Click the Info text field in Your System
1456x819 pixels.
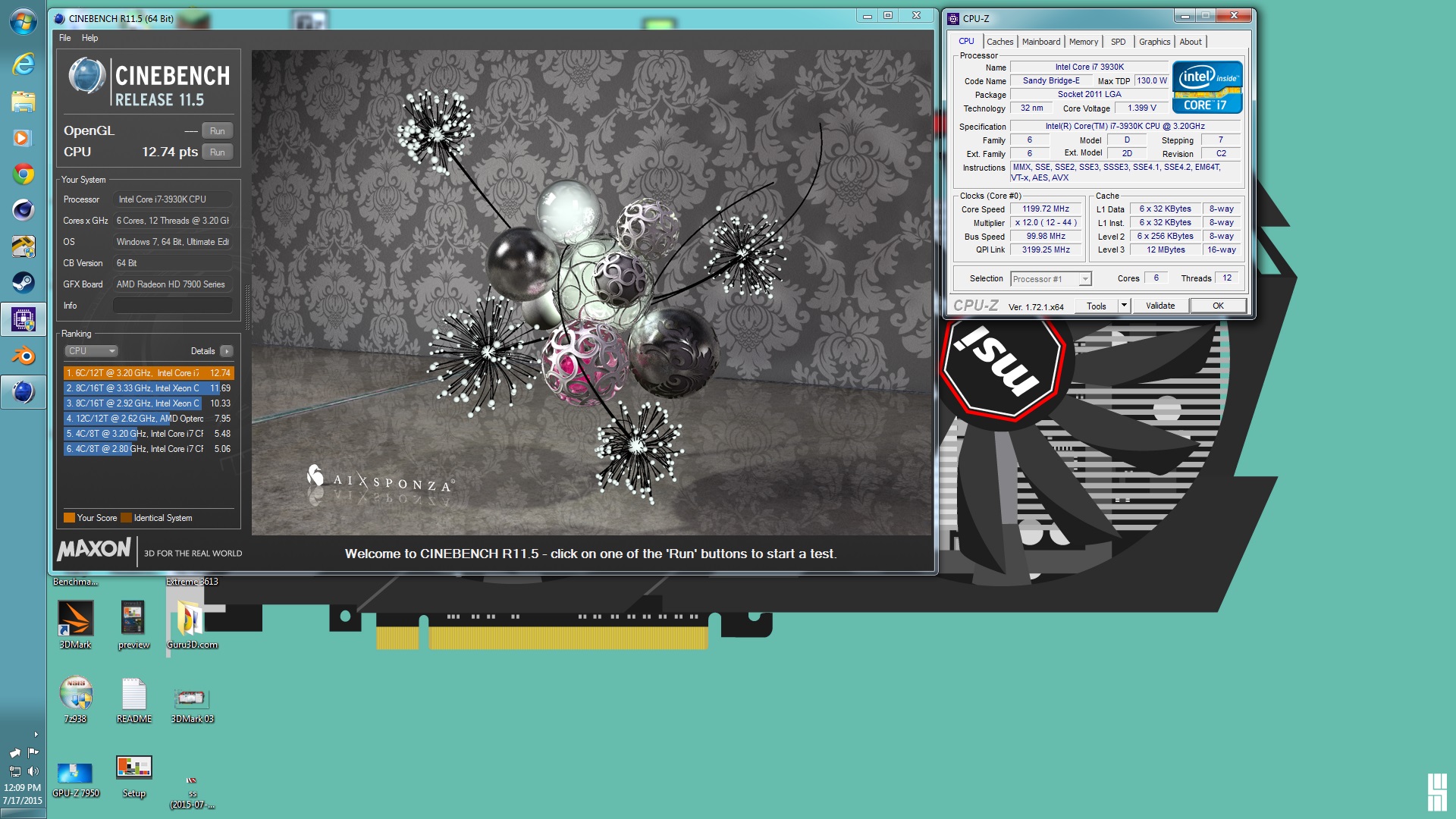tap(173, 306)
